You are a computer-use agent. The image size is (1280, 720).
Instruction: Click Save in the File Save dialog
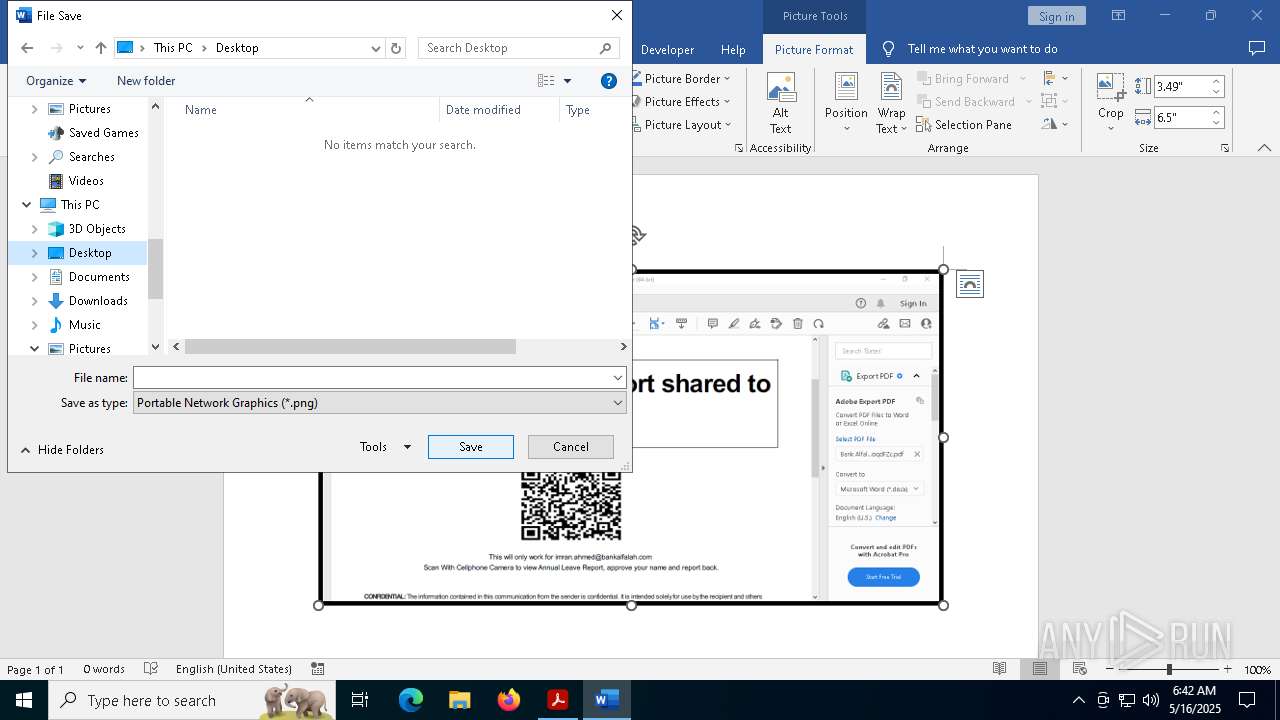coord(471,447)
